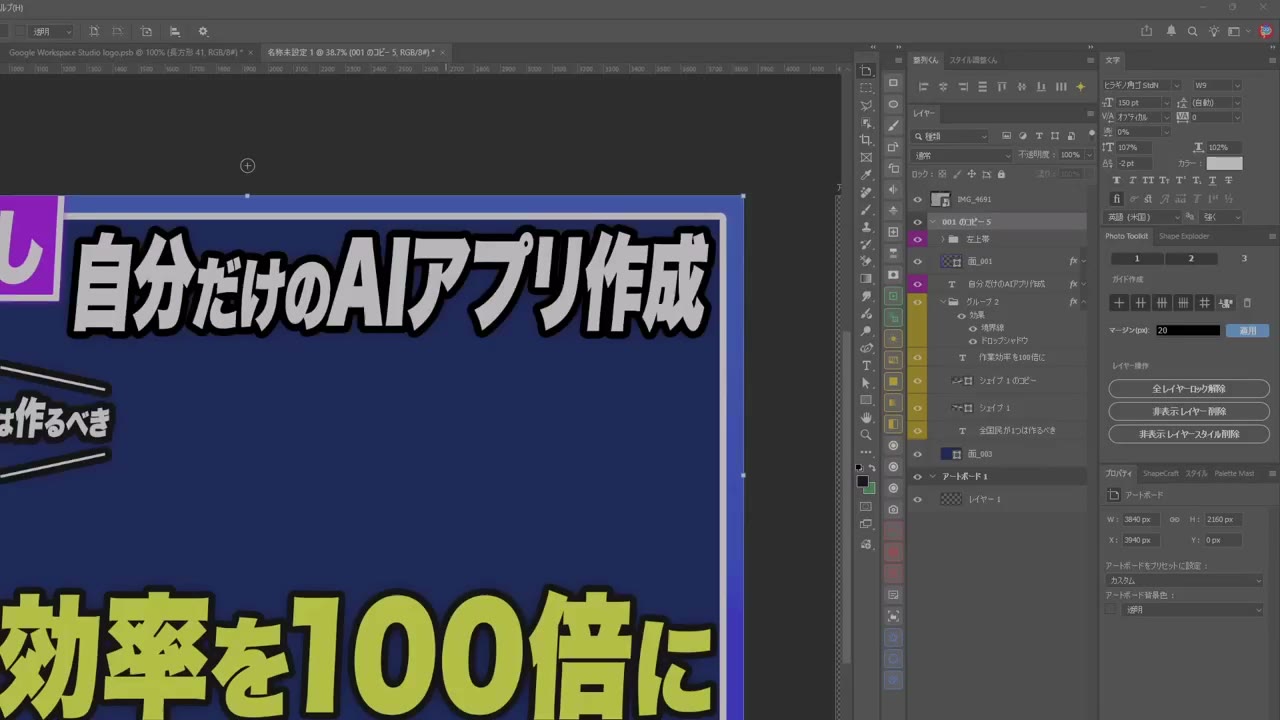This screenshot has width=1280, height=720.
Task: Collapse the グループ 2 group
Action: pyautogui.click(x=942, y=302)
